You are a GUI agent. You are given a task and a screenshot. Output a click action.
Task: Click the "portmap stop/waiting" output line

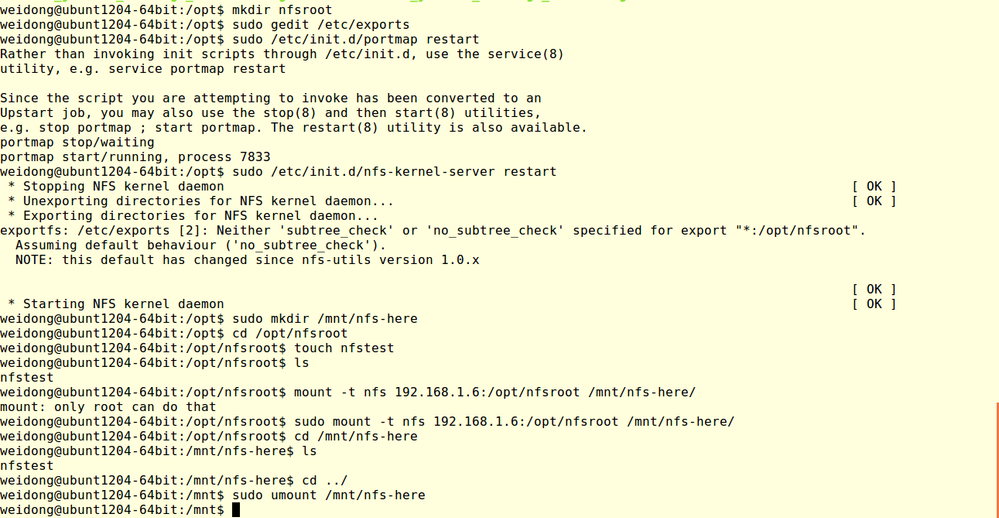(77, 142)
